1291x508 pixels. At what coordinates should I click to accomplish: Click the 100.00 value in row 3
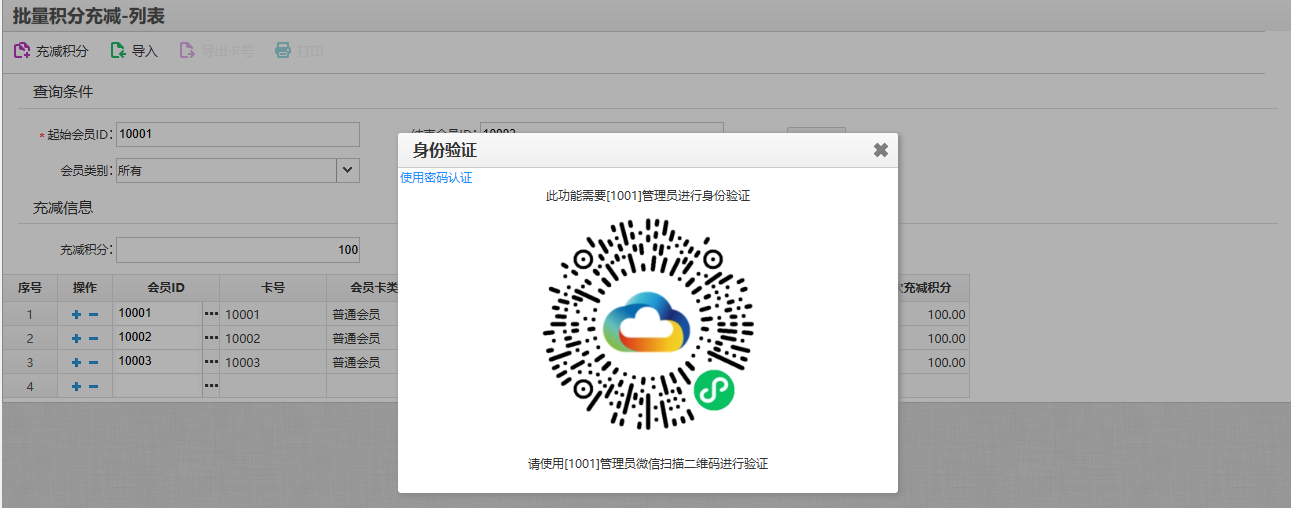click(x=946, y=362)
